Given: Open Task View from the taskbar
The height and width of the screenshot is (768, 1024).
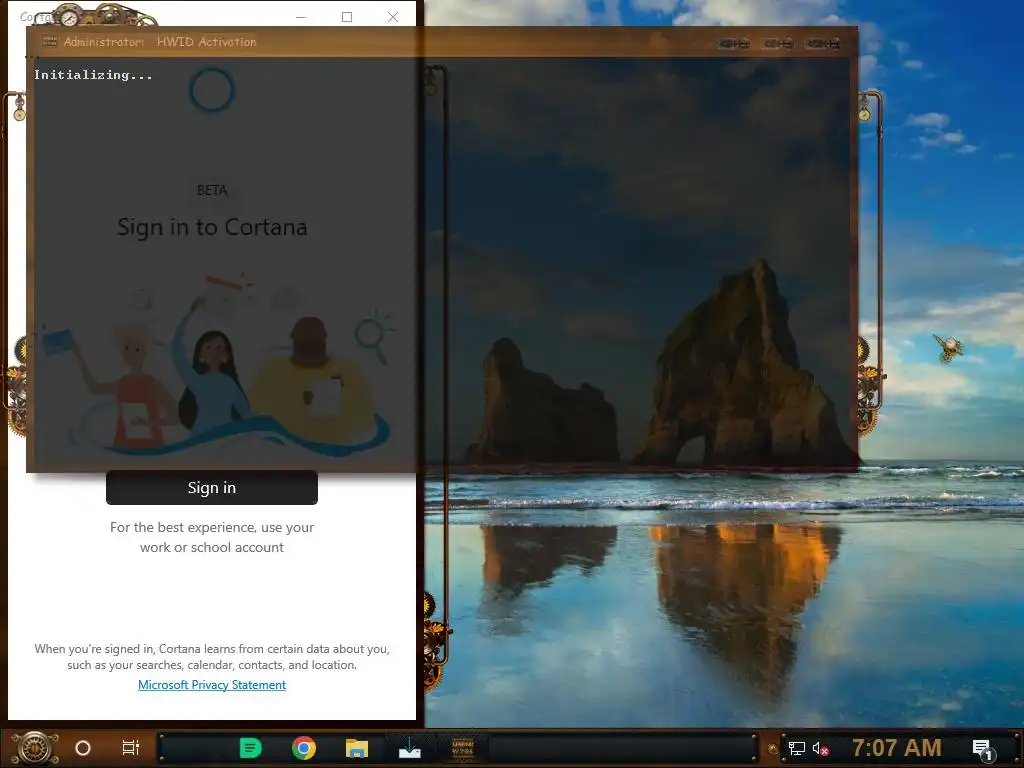Looking at the screenshot, I should 131,748.
